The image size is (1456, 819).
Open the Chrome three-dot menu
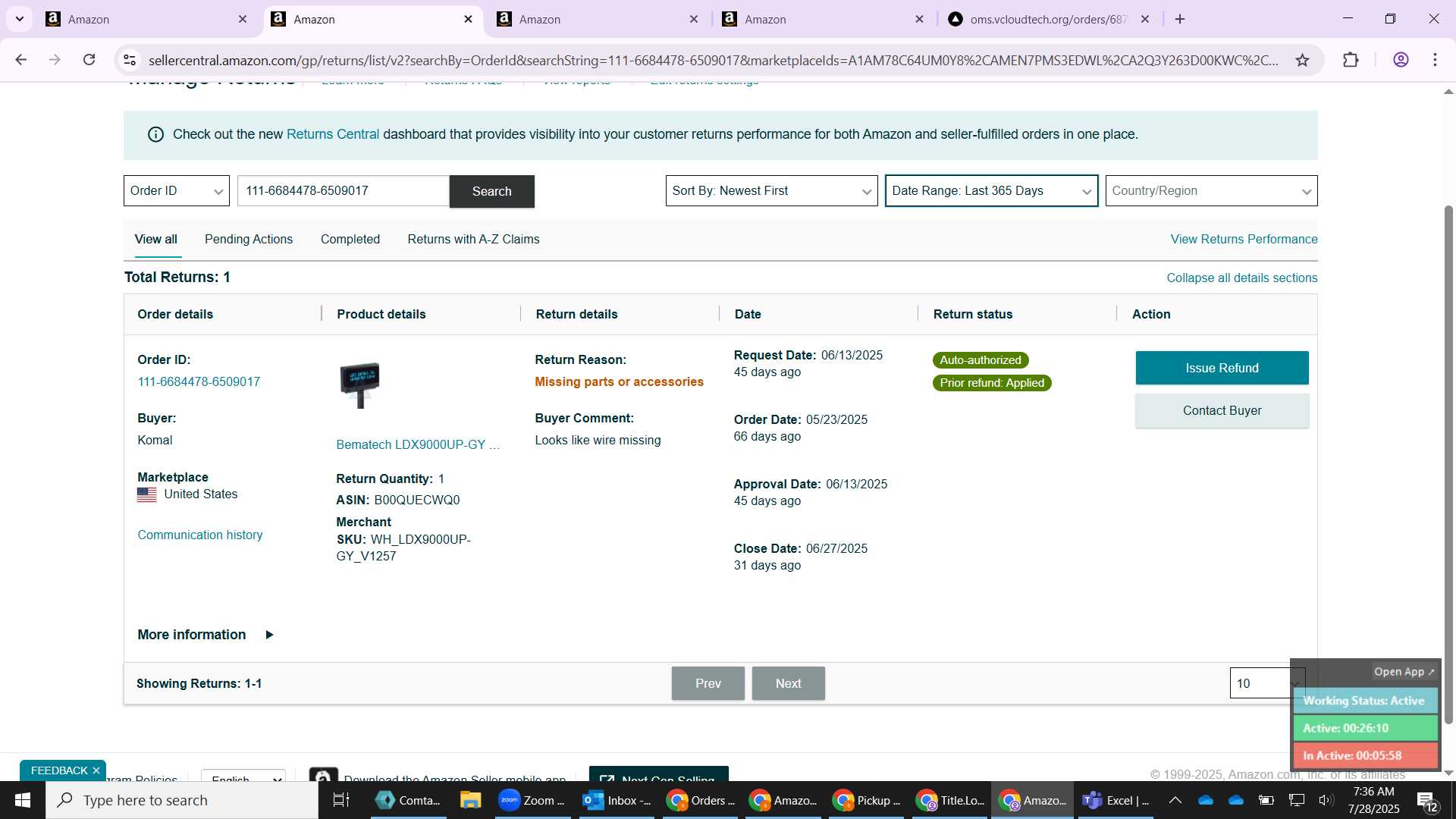[1435, 60]
